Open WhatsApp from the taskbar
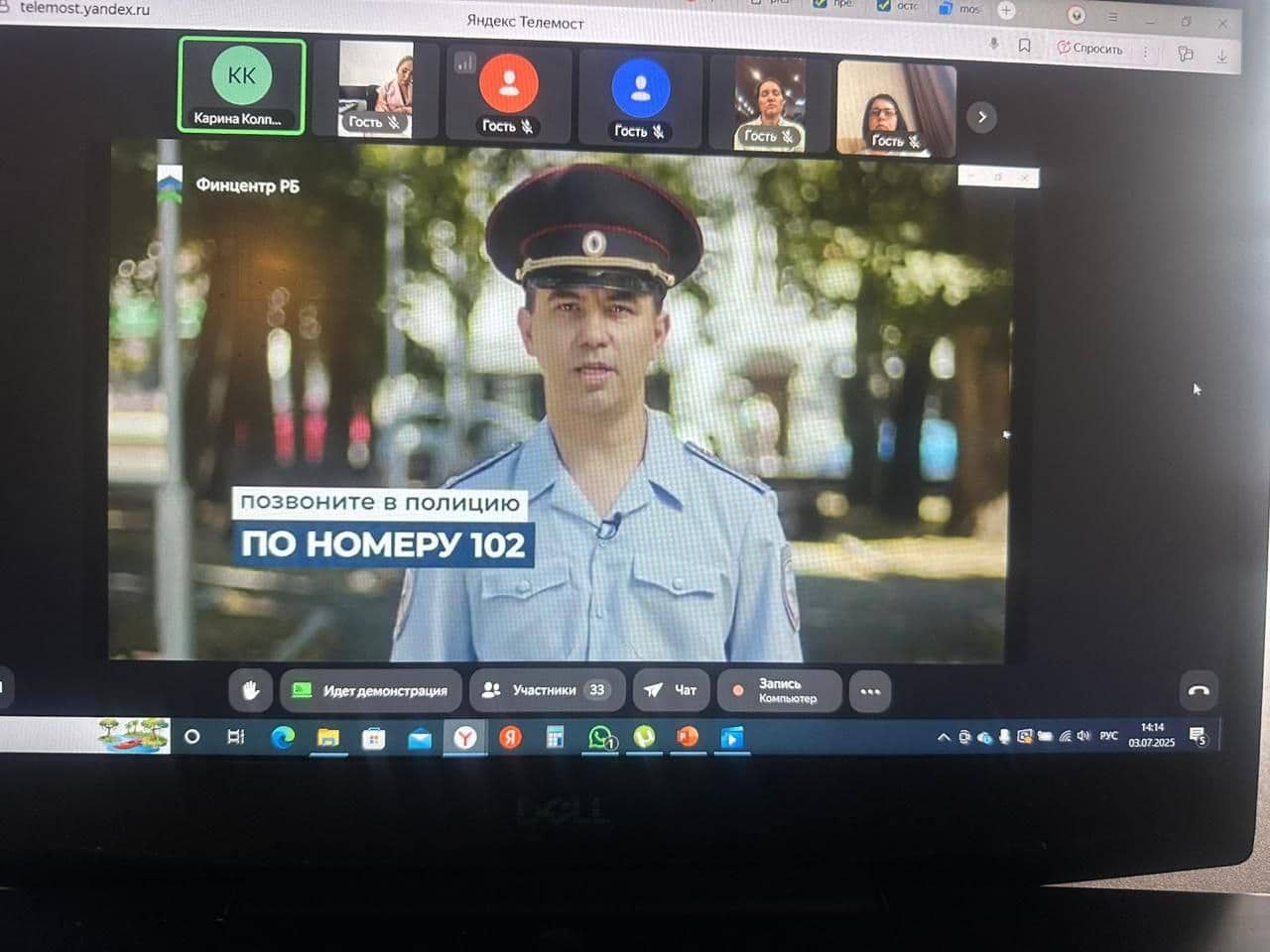The height and width of the screenshot is (952, 1270). 600,737
